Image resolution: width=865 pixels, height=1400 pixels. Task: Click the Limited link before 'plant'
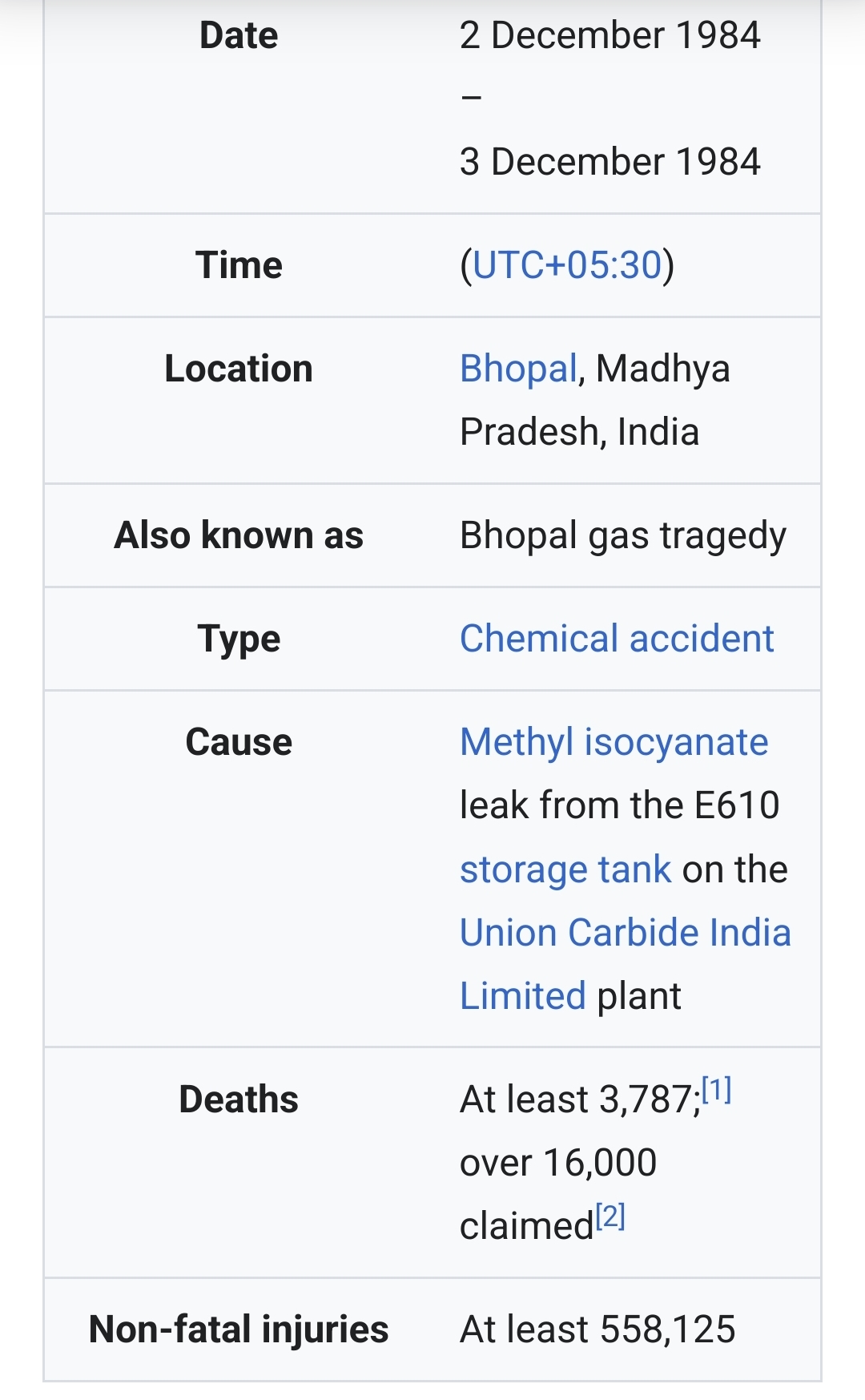523,996
